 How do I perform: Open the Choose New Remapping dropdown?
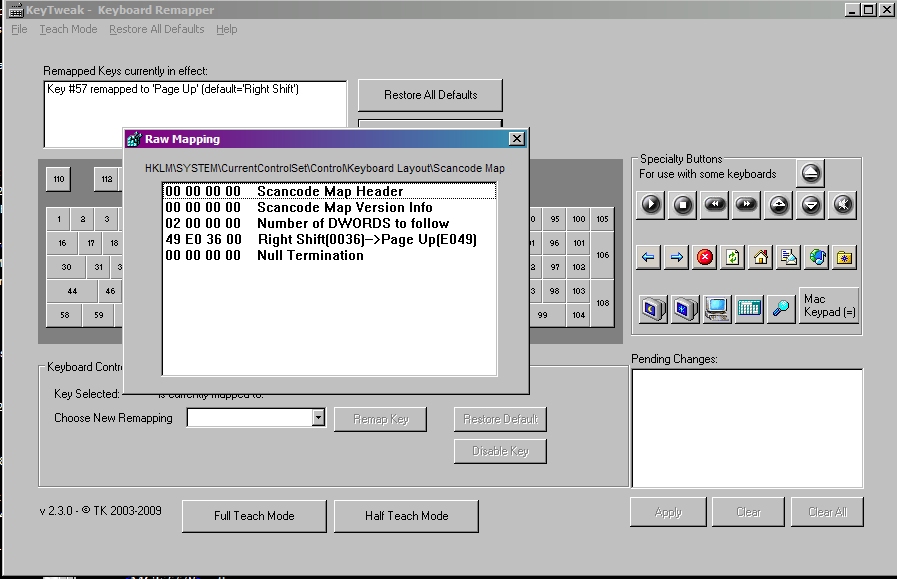[x=318, y=418]
